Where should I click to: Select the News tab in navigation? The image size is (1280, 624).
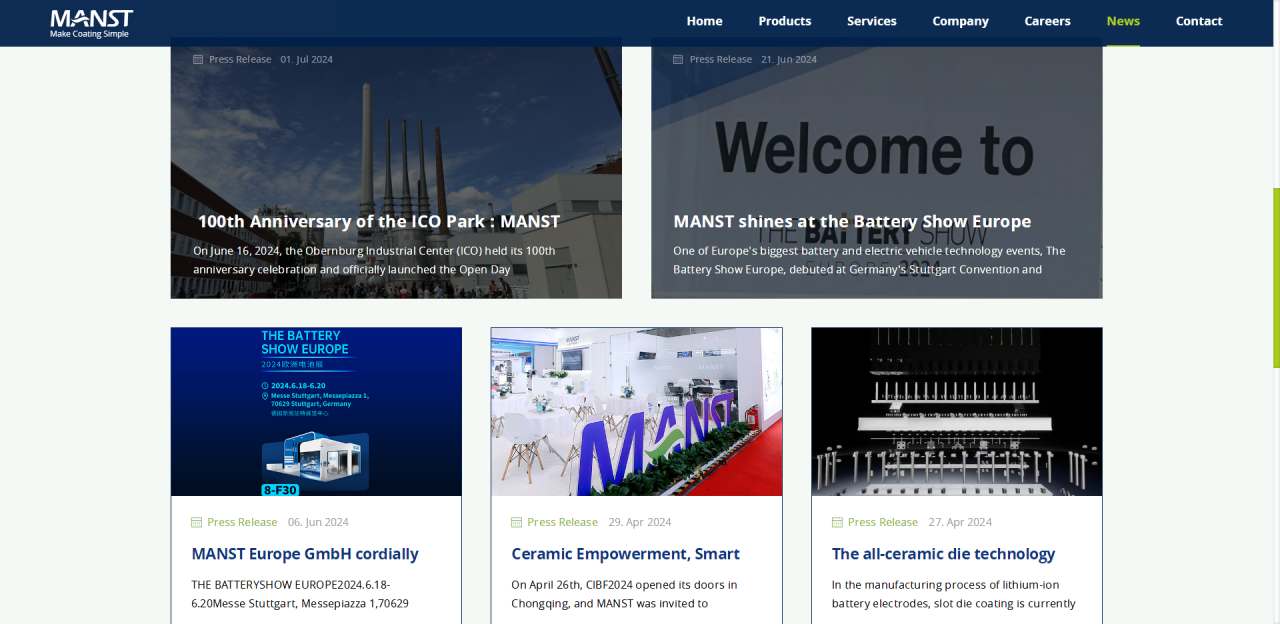coord(1123,21)
